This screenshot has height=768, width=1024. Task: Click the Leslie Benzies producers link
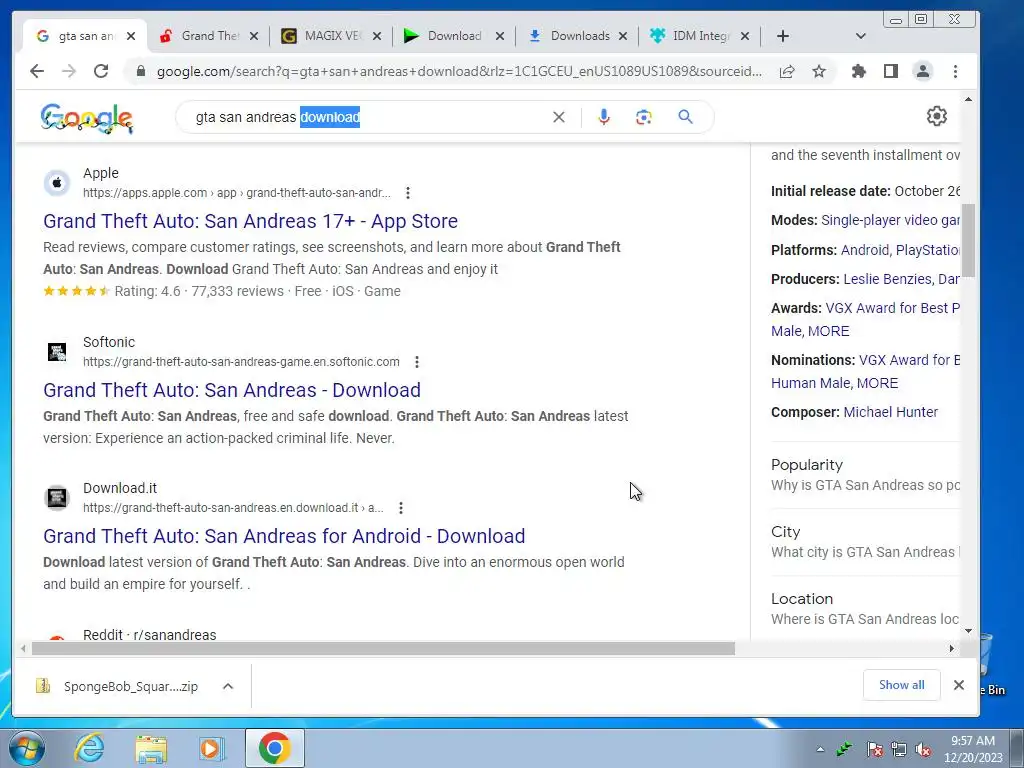(888, 279)
